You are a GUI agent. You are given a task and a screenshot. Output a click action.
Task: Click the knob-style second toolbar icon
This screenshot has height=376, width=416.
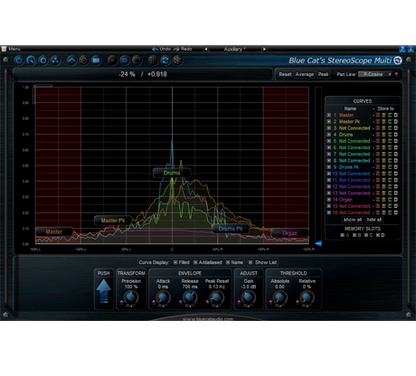31,60
